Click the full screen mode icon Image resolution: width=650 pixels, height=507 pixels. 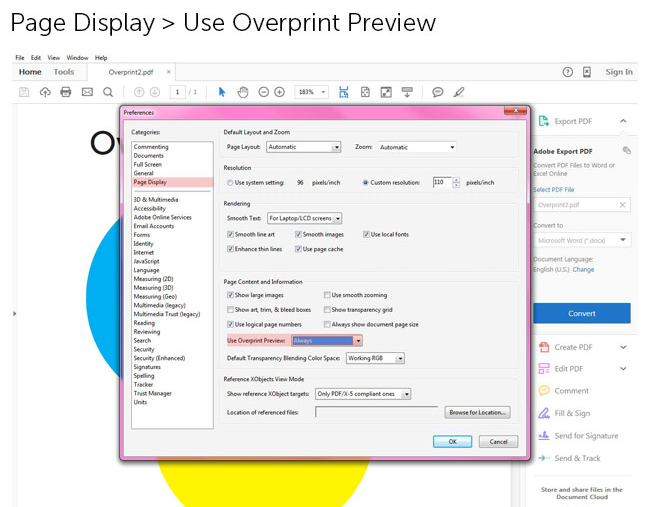click(x=386, y=92)
